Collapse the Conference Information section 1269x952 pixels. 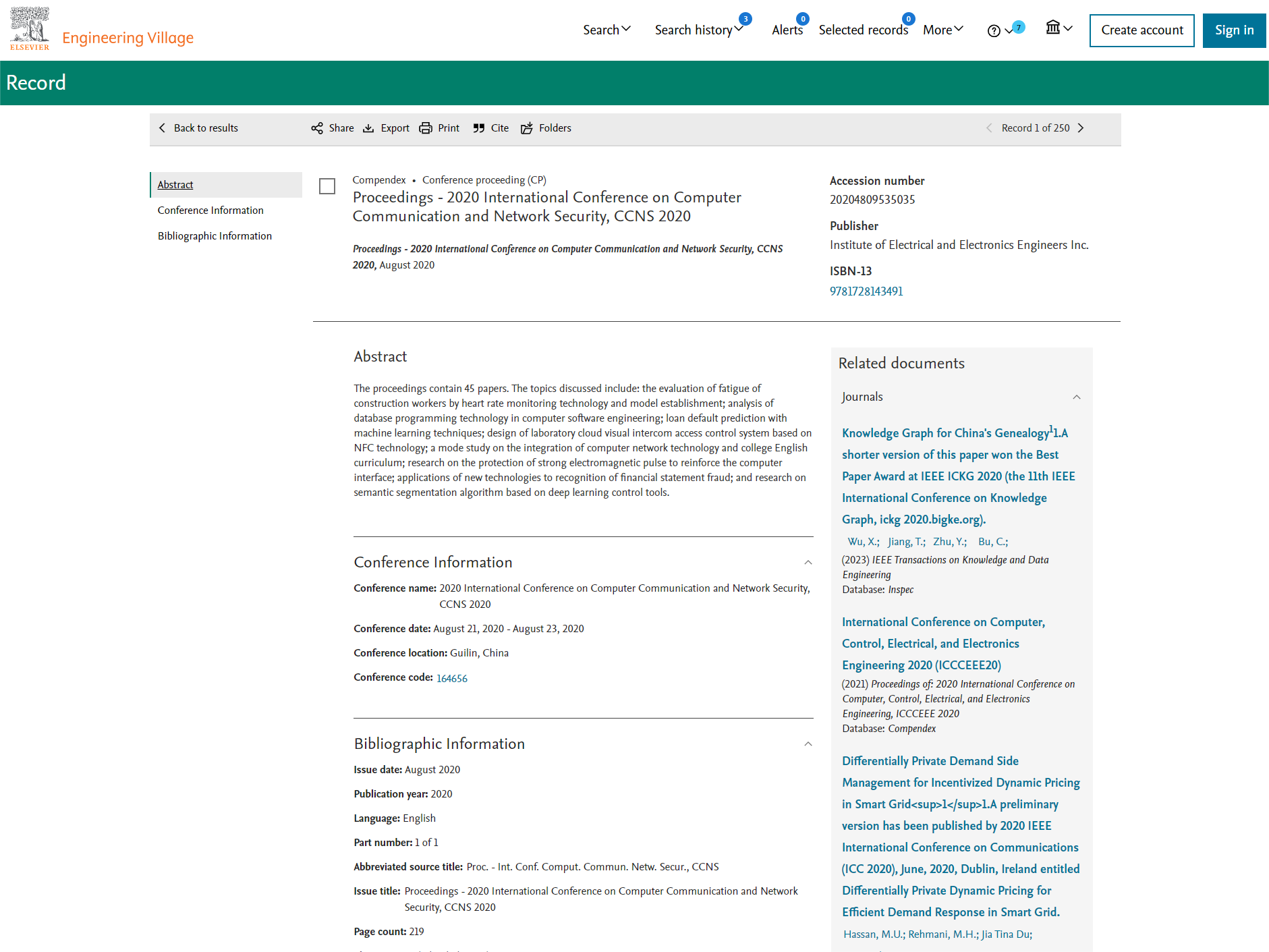click(x=808, y=563)
